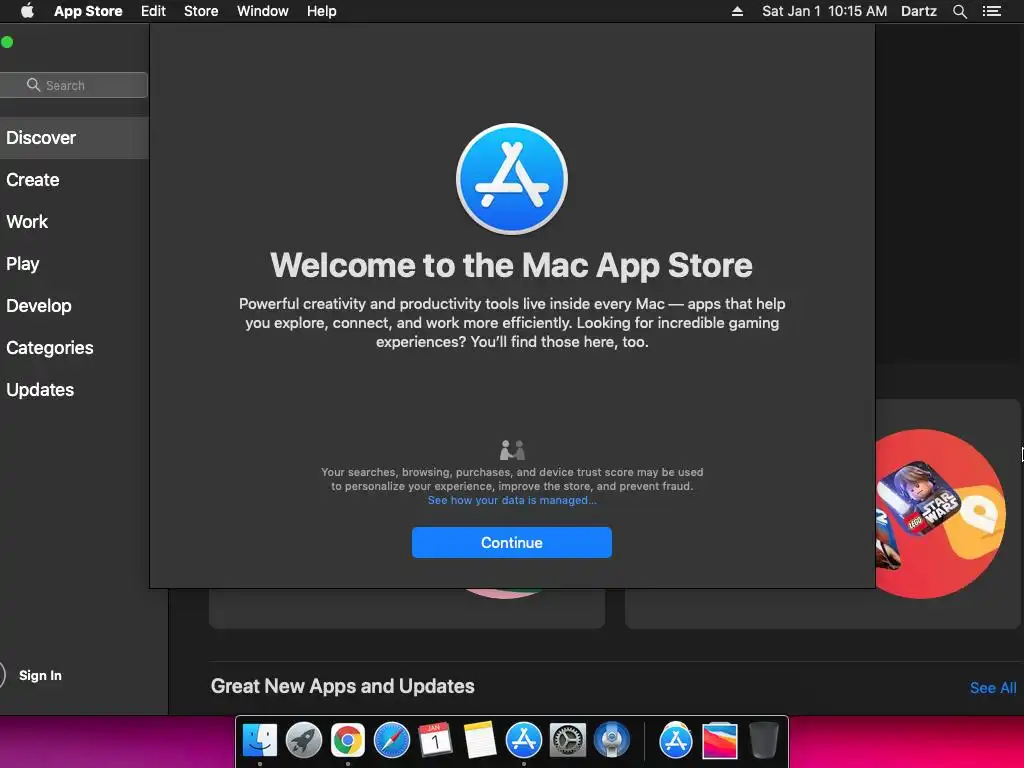Screen dimensions: 1024x768
Task: Open the Store menu
Action: click(x=201, y=11)
